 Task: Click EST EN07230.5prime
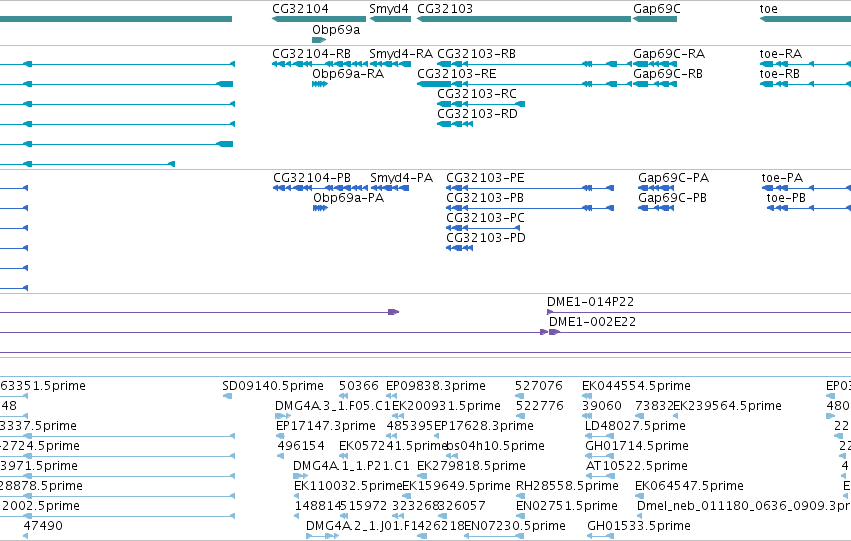coord(515,526)
